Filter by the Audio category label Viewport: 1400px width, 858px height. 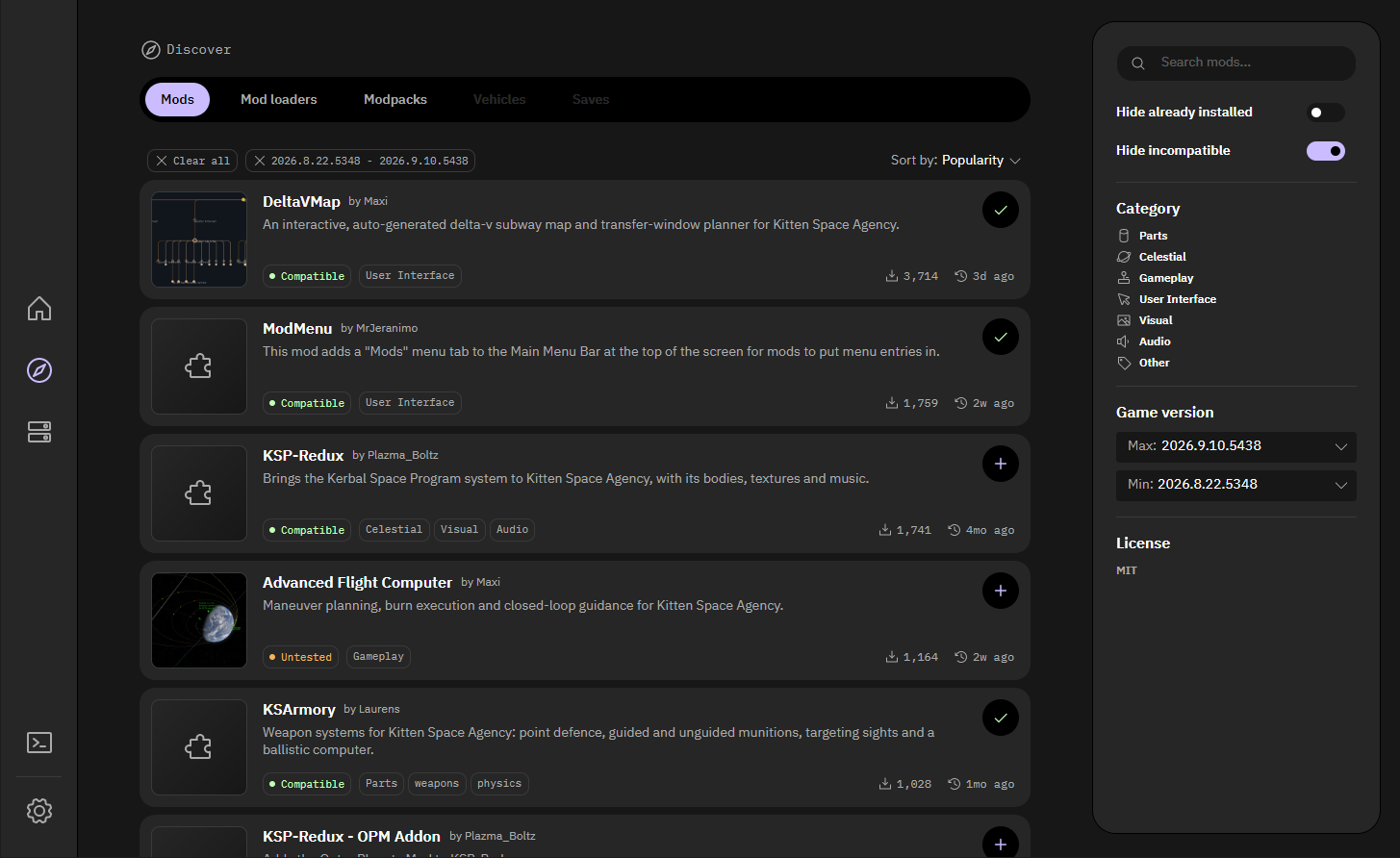(x=1155, y=341)
